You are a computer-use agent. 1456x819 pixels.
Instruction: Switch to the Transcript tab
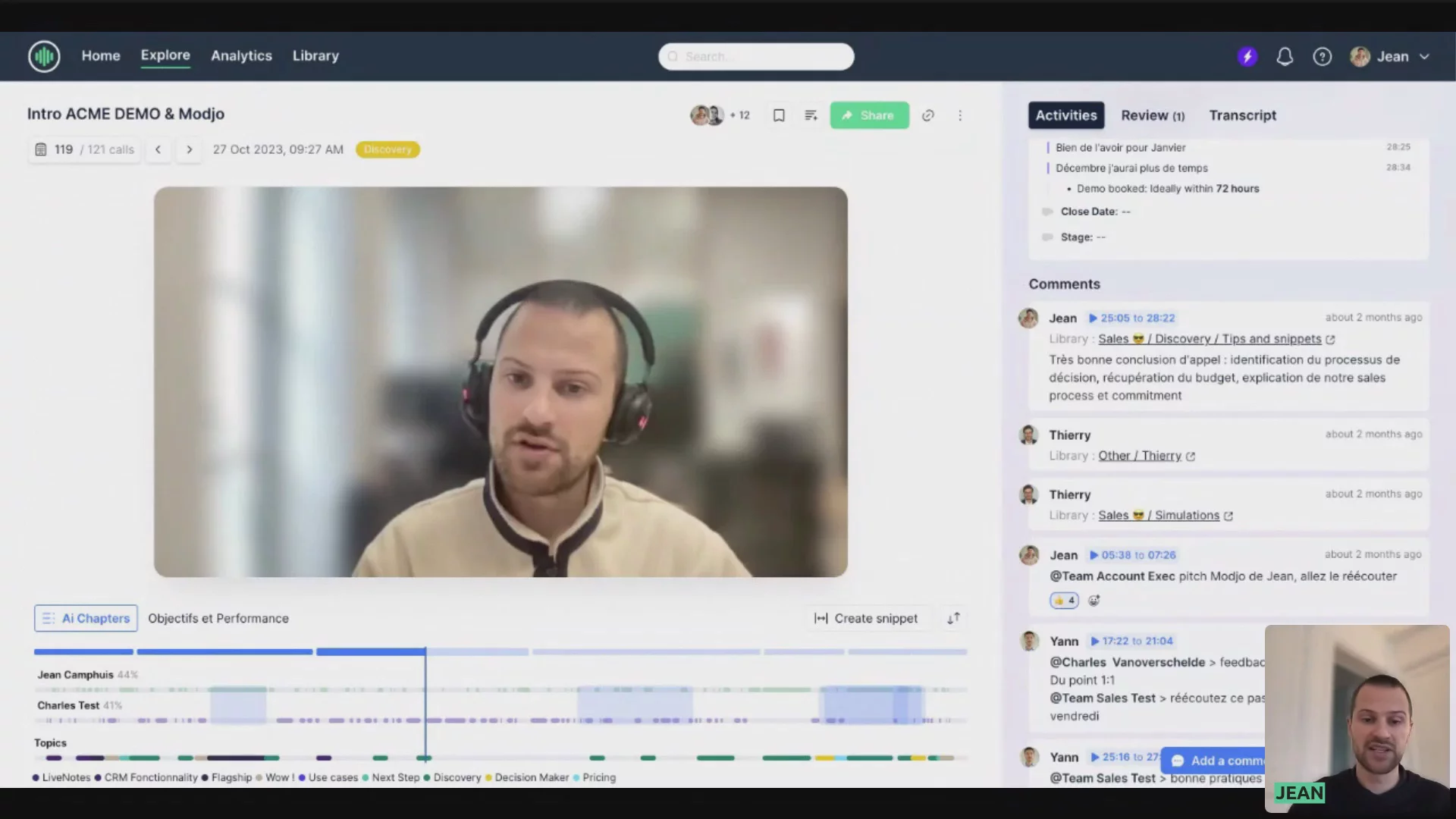(1242, 115)
